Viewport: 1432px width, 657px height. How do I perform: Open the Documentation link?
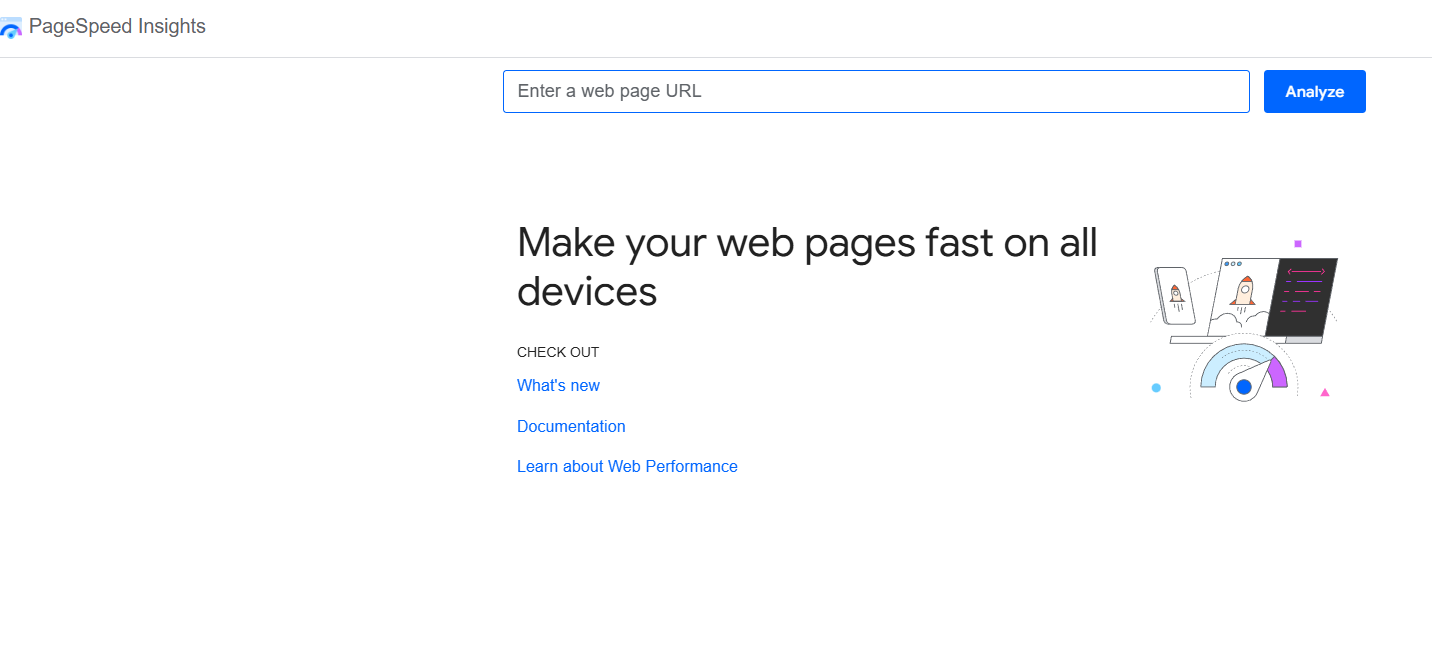[571, 426]
